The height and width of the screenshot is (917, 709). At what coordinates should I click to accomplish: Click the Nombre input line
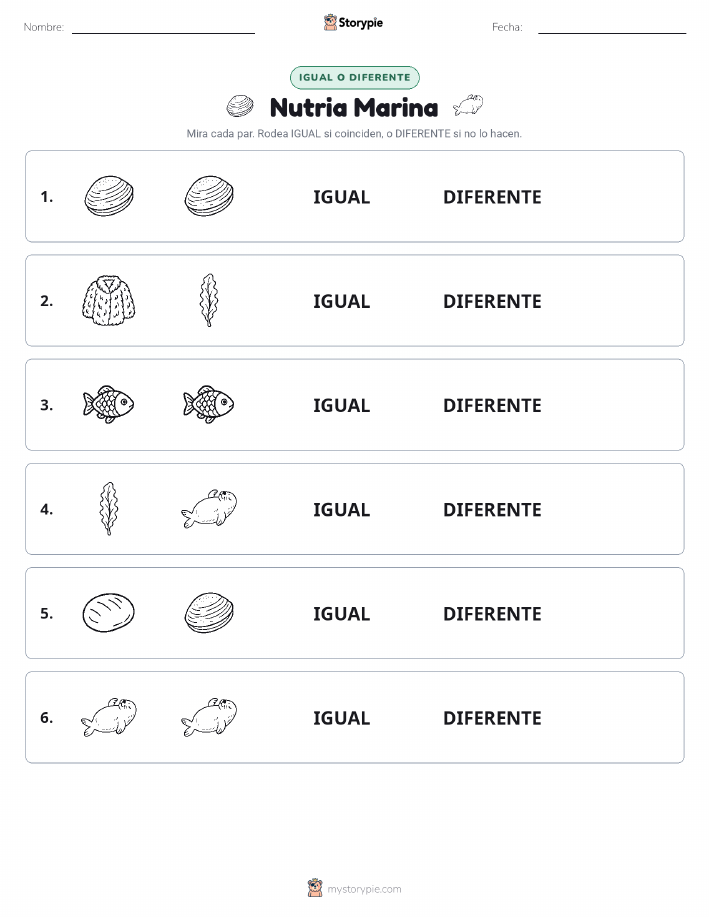(x=163, y=28)
